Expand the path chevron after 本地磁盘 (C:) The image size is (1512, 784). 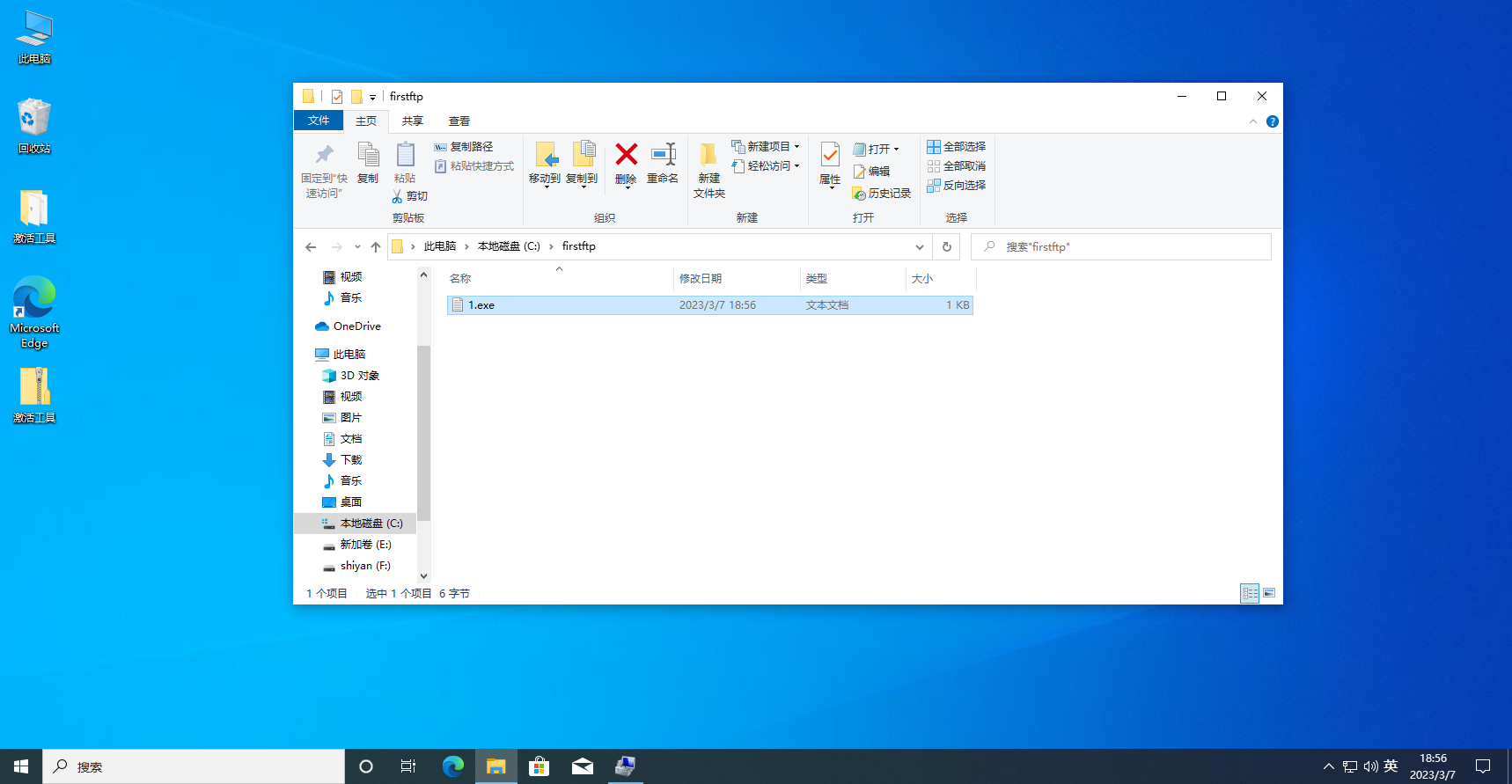point(551,247)
